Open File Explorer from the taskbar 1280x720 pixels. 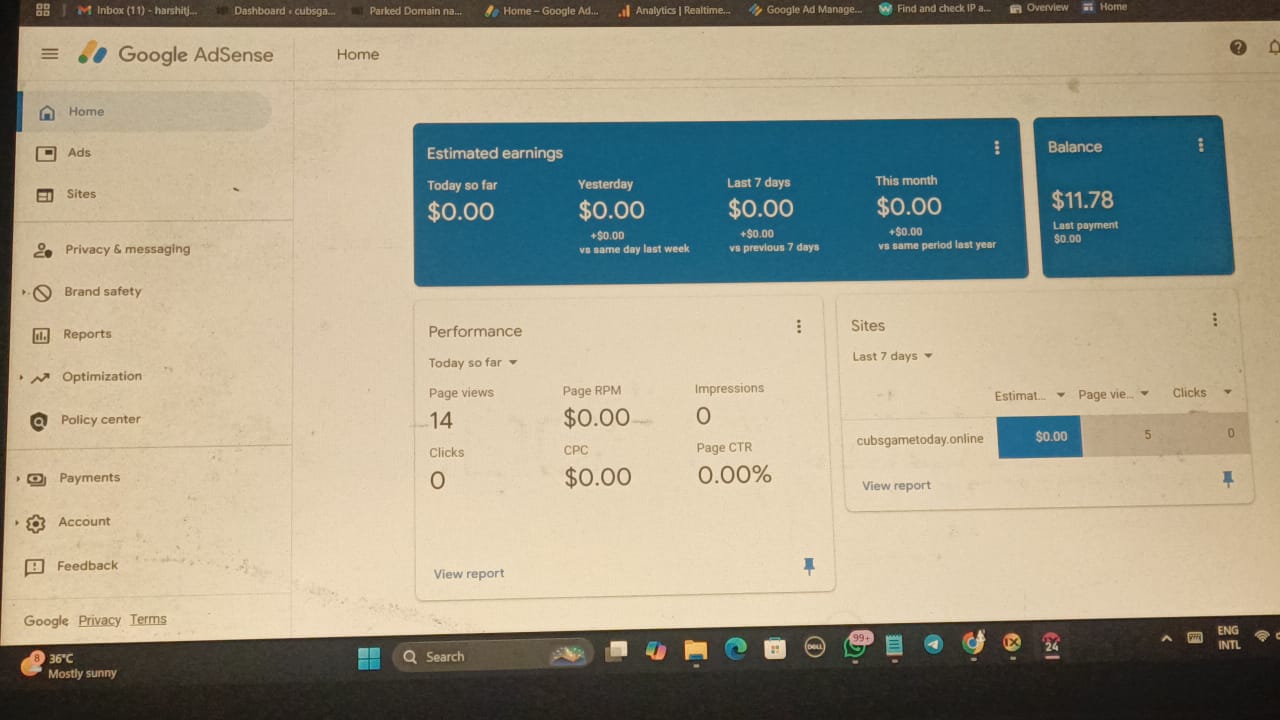click(696, 650)
